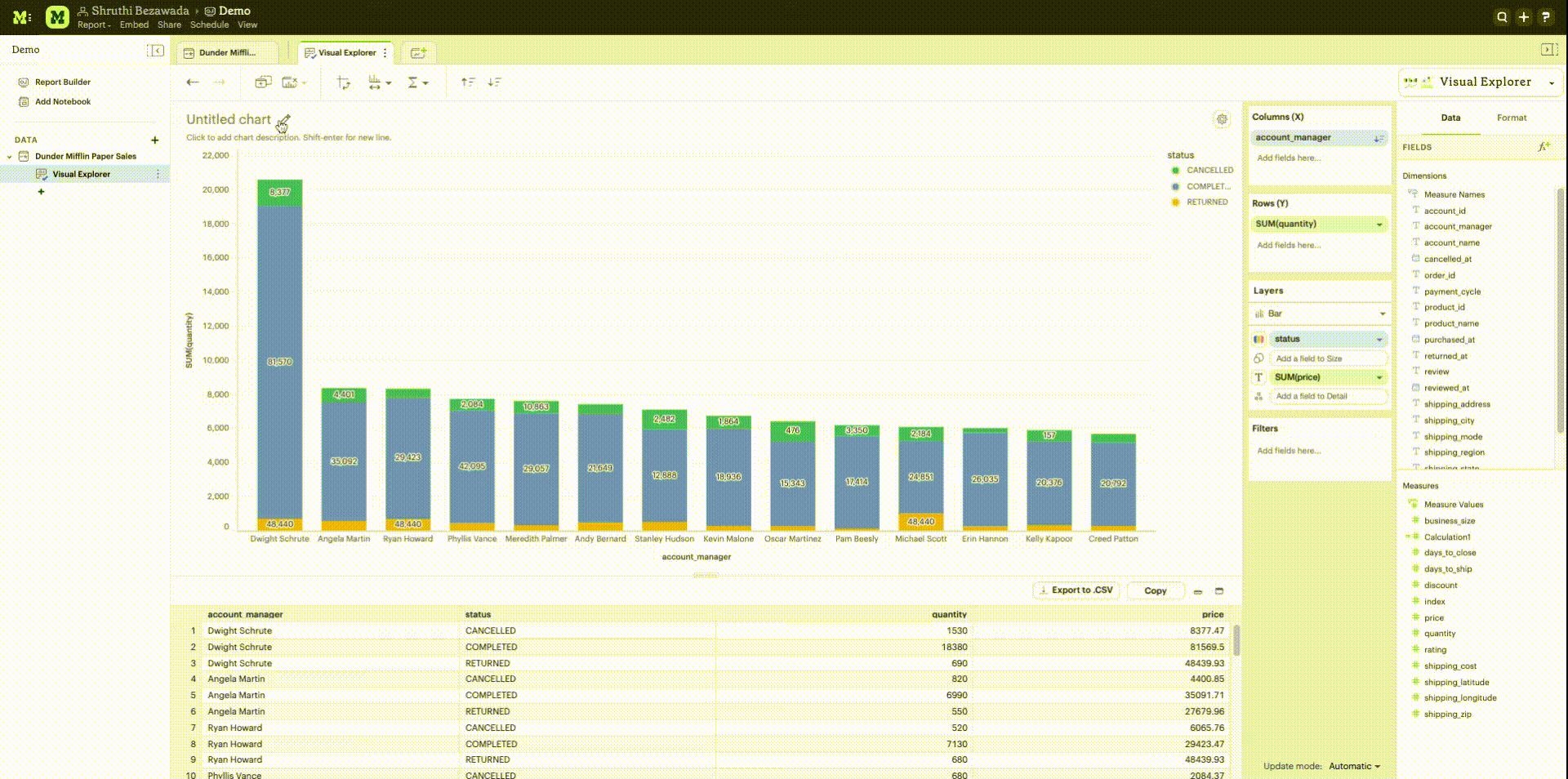Image resolution: width=1568 pixels, height=779 pixels.
Task: Sort chart descending using toolbar icon
Action: click(x=495, y=82)
